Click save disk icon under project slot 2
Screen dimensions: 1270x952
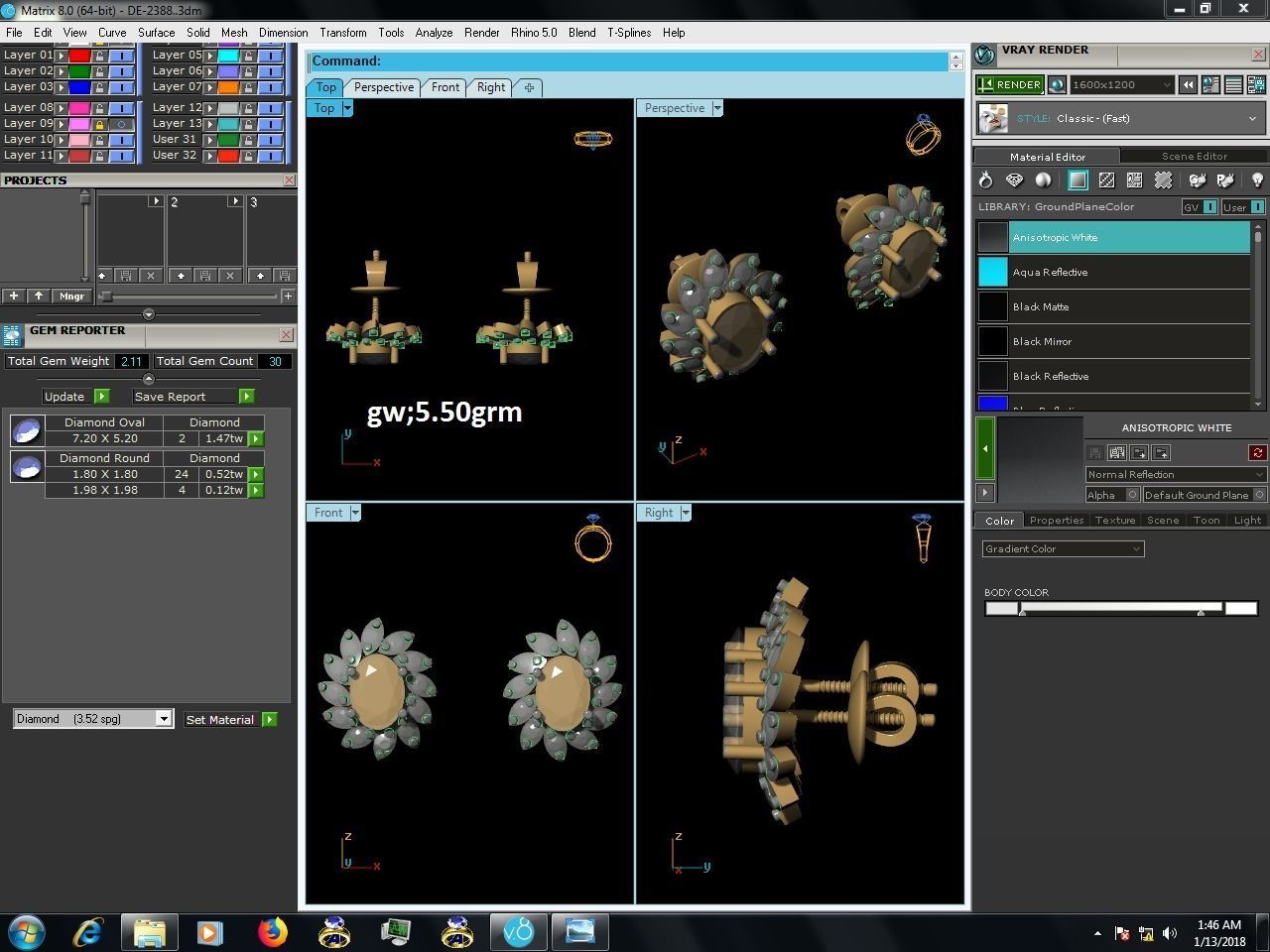[x=205, y=276]
